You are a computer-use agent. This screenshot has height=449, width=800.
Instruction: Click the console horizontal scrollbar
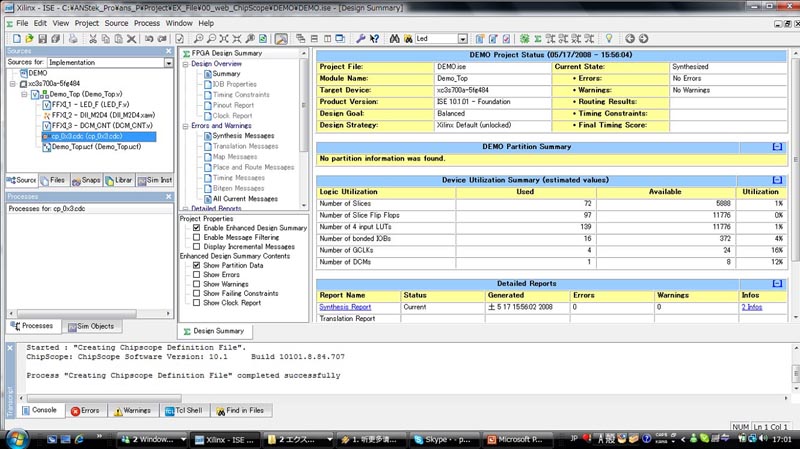[x=104, y=398]
